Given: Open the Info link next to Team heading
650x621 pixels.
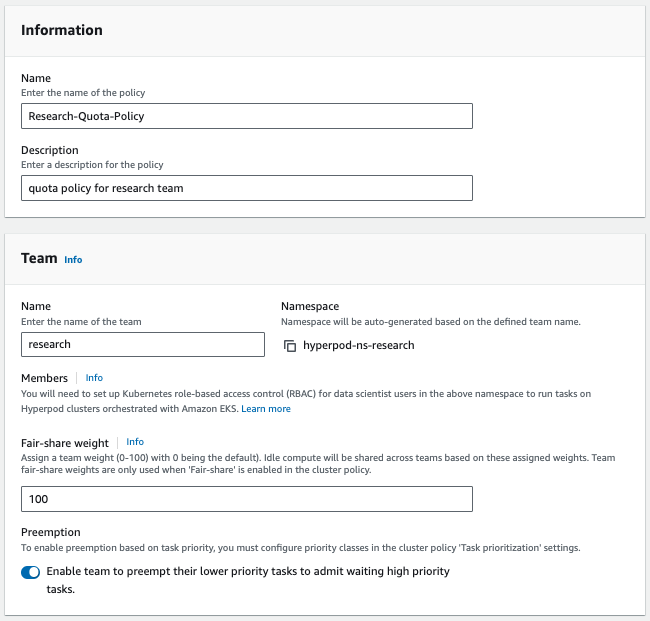Looking at the screenshot, I should click(73, 260).
